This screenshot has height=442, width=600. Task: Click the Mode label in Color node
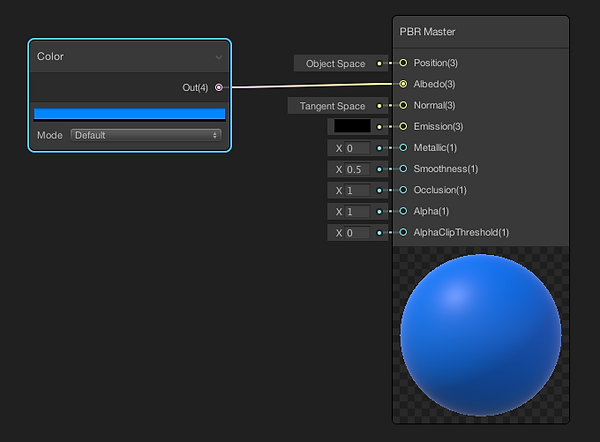(50, 135)
